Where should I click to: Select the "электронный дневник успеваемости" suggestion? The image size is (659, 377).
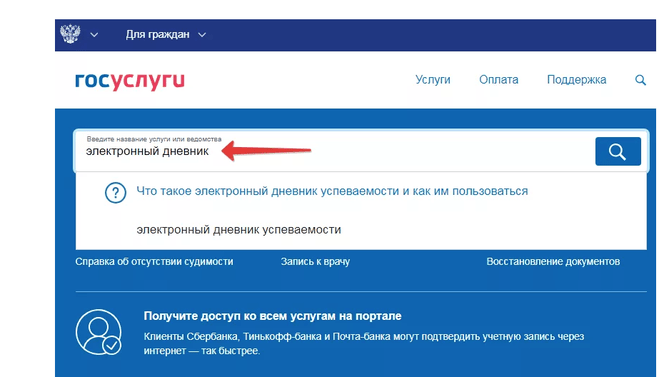click(x=238, y=230)
